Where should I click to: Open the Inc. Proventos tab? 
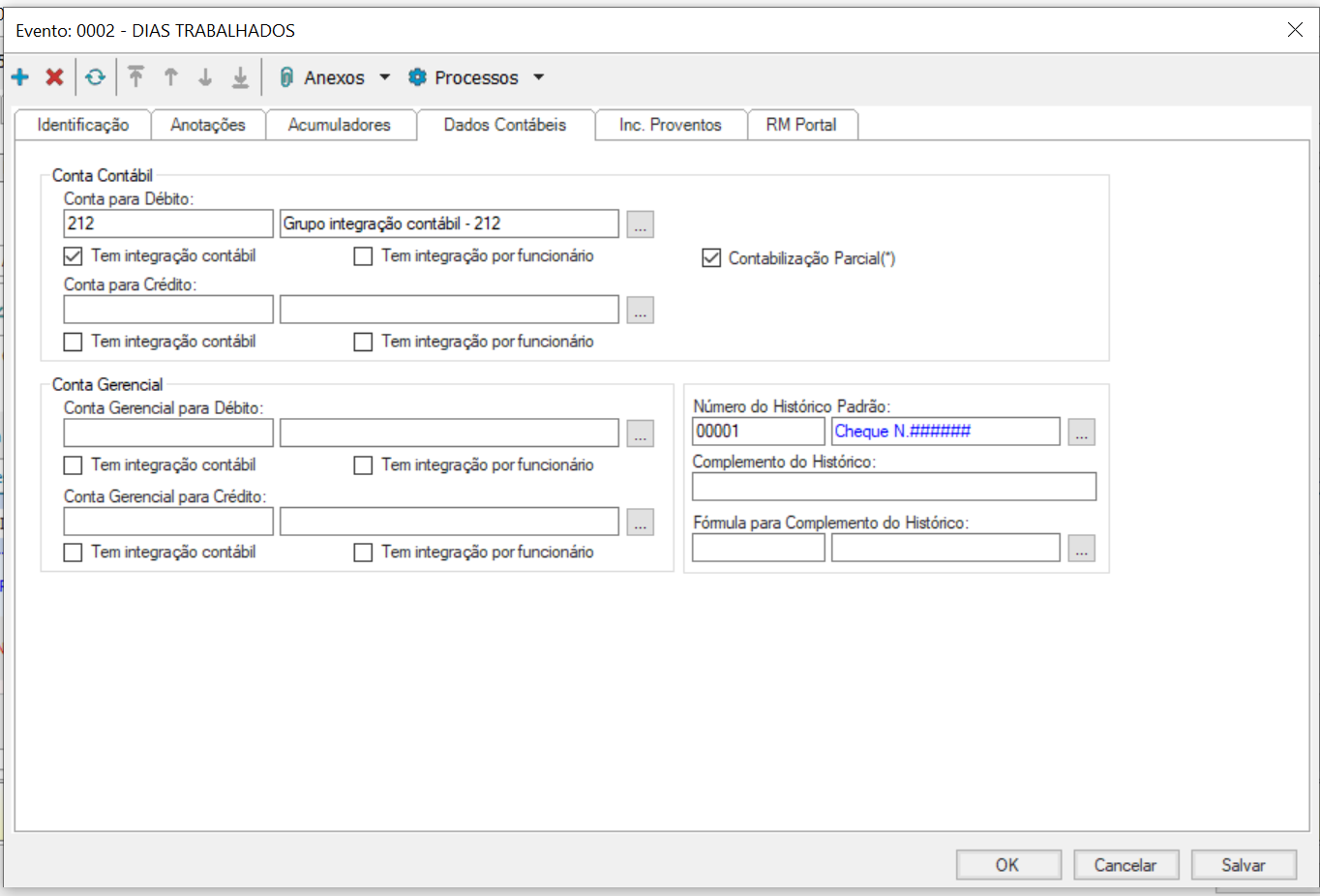[x=671, y=125]
